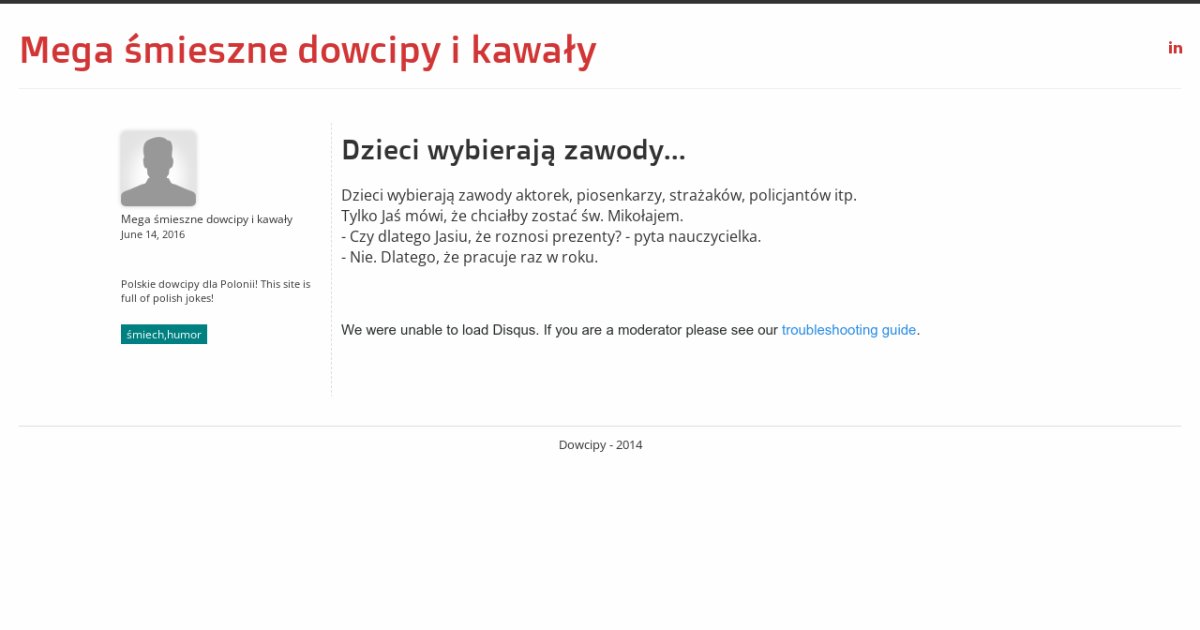This screenshot has height=630, width=1200.
Task: Click the word 'Disqus' in the error message
Action: (x=515, y=330)
